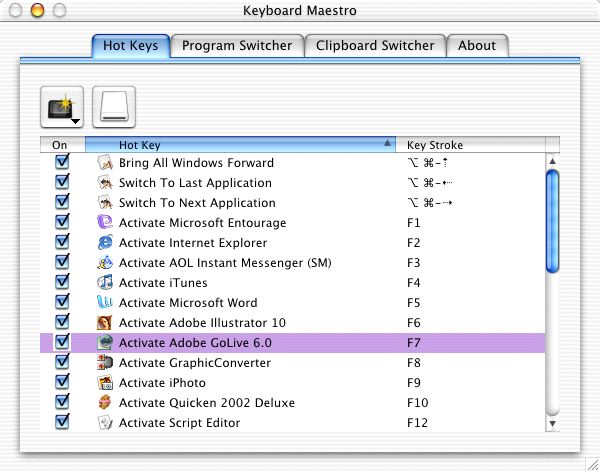
Task: Toggle Activate AOL Instant Messenger checkbox
Action: (62, 261)
